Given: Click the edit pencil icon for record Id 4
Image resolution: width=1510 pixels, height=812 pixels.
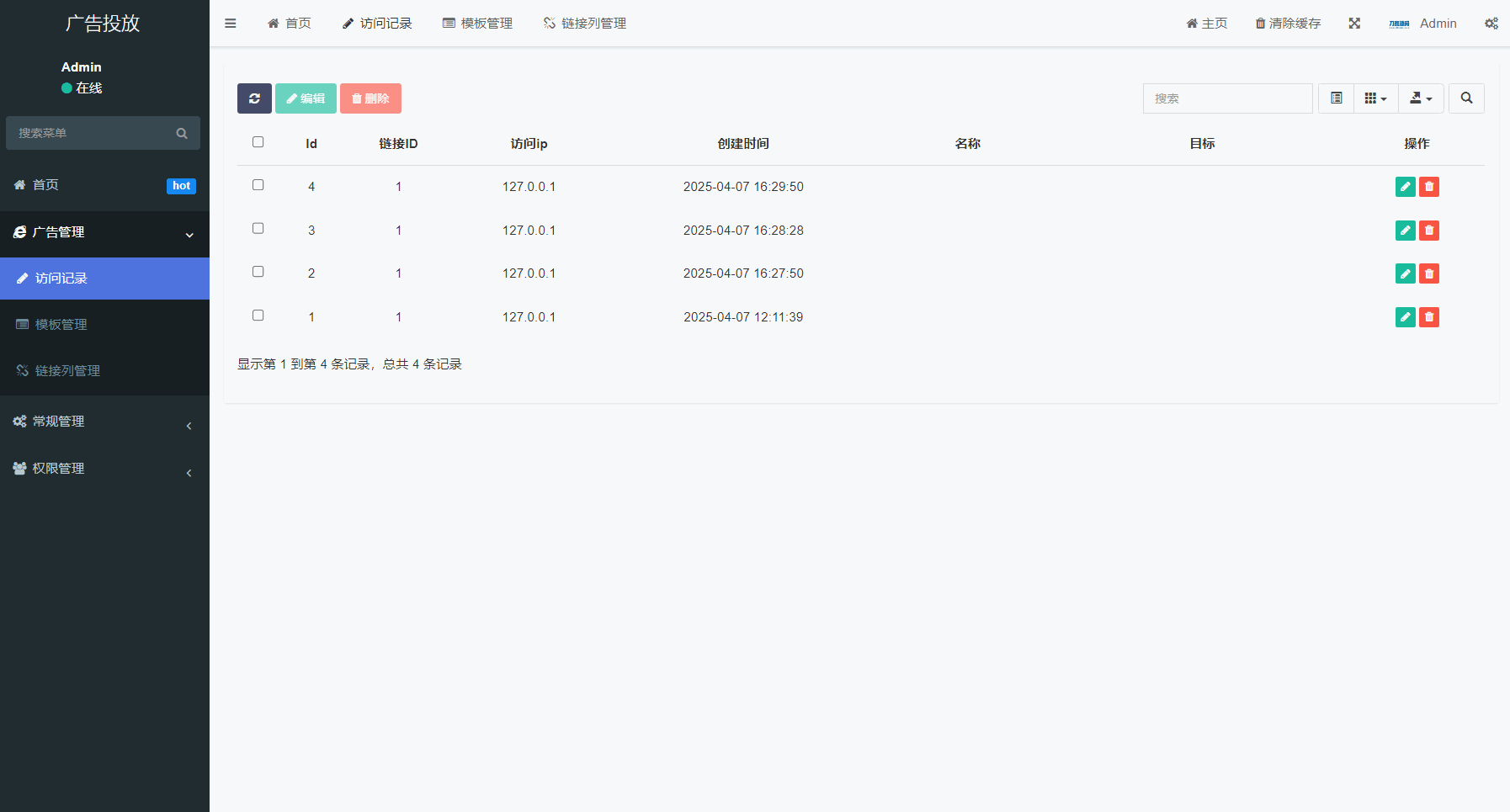Looking at the screenshot, I should [x=1405, y=186].
